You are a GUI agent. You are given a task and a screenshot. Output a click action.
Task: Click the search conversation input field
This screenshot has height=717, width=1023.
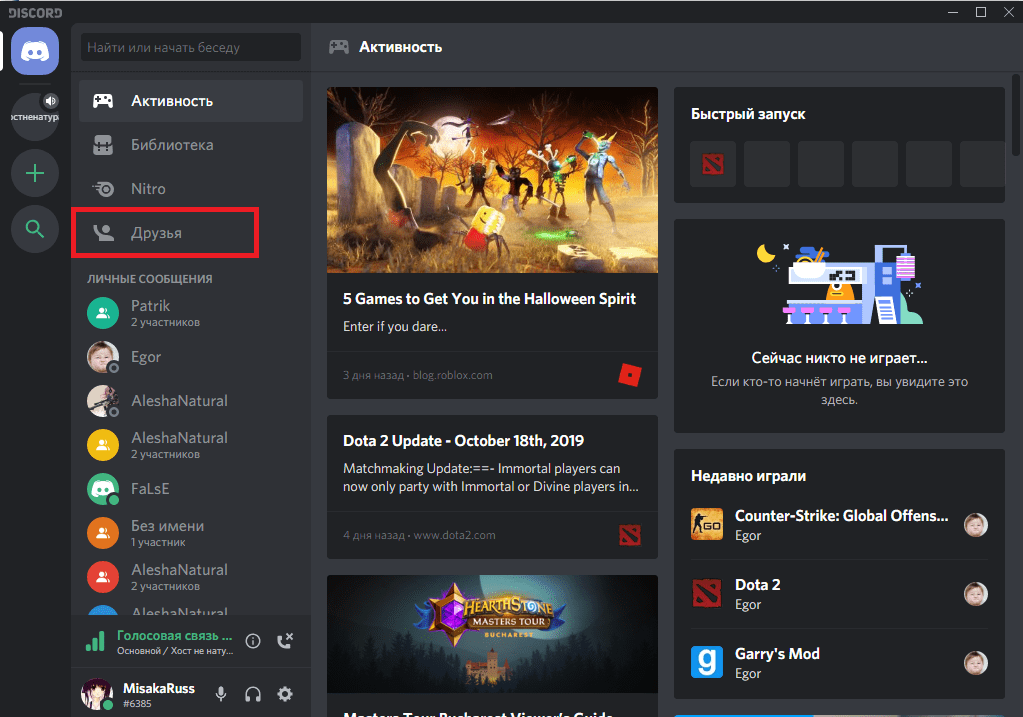[190, 47]
